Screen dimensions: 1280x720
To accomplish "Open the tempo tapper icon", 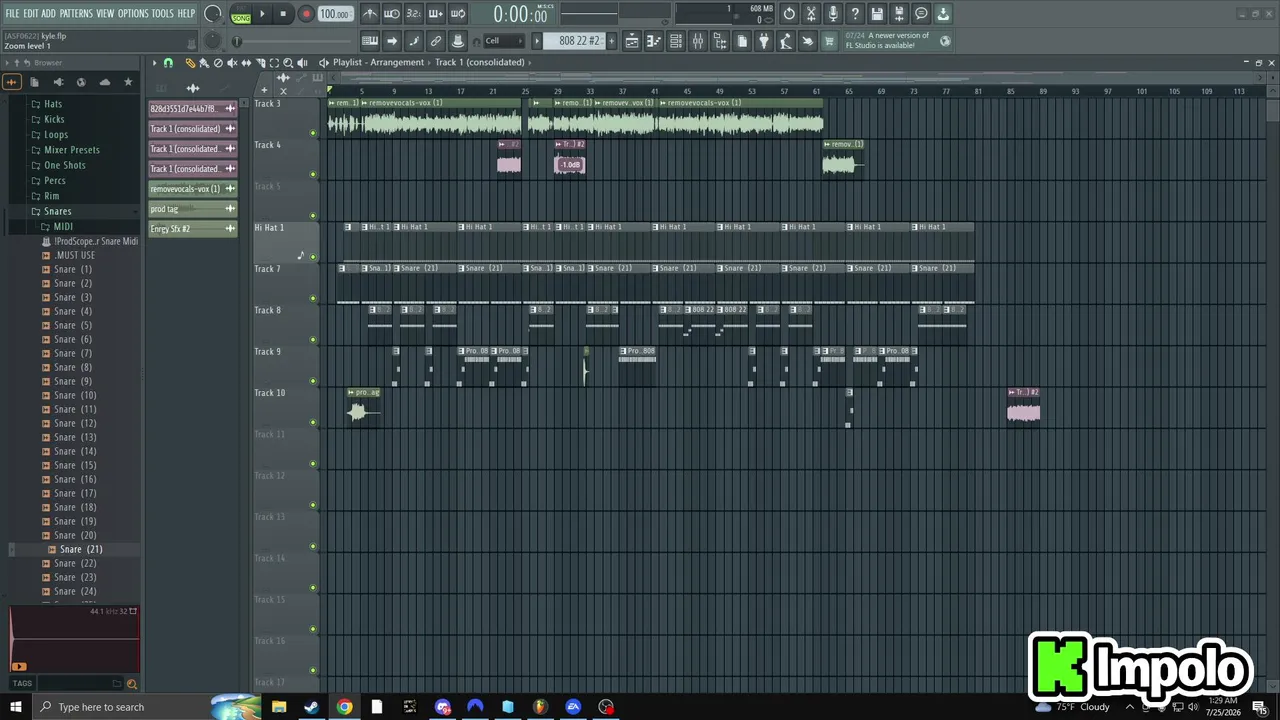I will tap(786, 41).
